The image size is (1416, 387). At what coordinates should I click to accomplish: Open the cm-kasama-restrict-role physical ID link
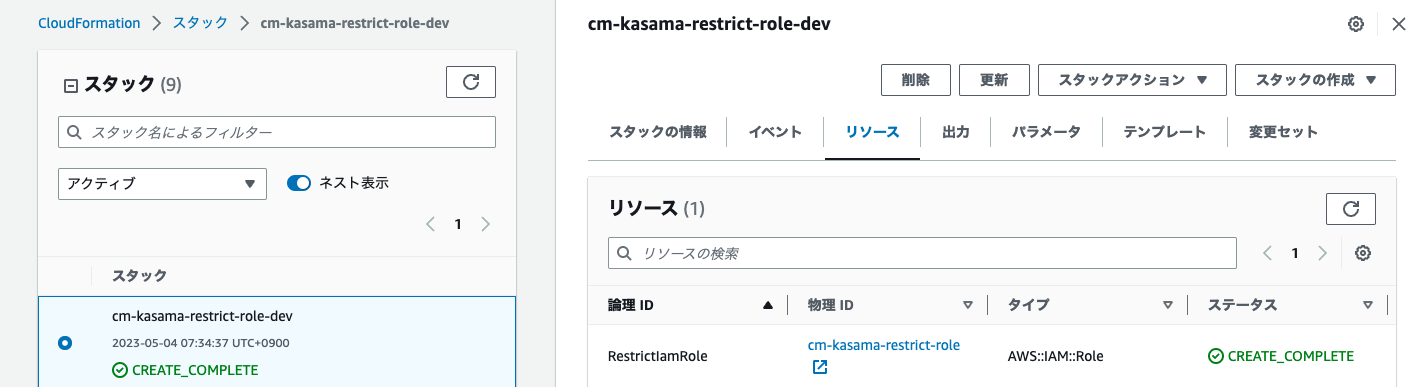coord(884,345)
